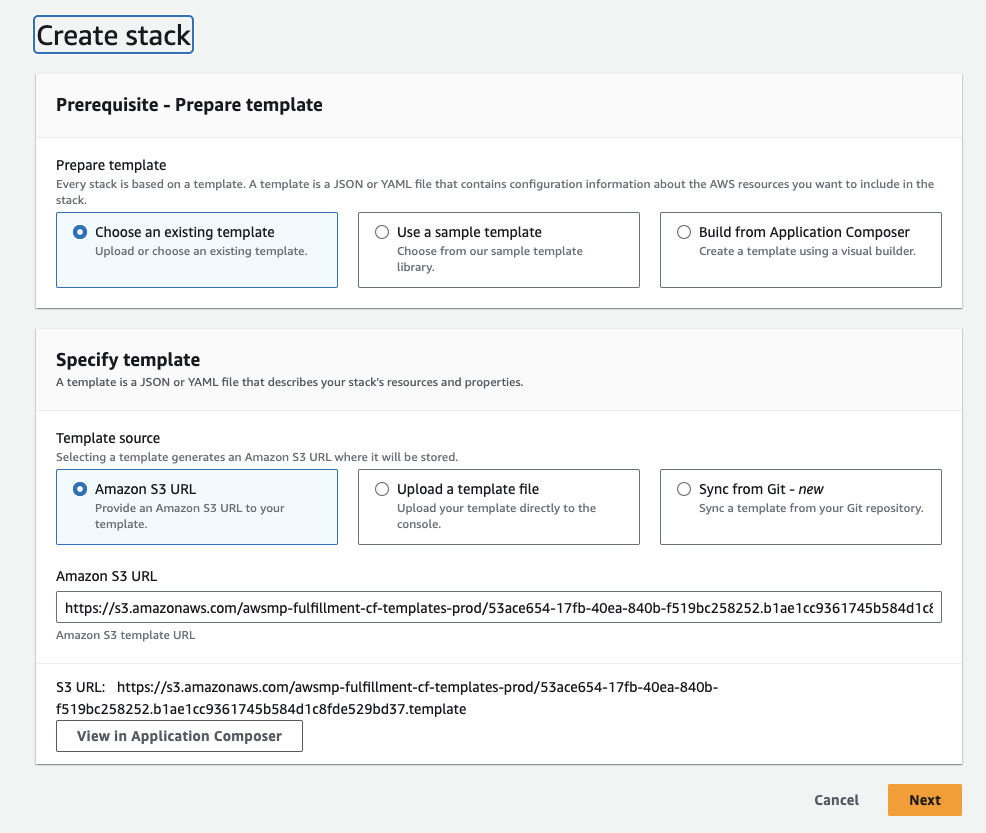Click the "Upload a template file" option card
The image size is (986, 833).
[x=498, y=507]
